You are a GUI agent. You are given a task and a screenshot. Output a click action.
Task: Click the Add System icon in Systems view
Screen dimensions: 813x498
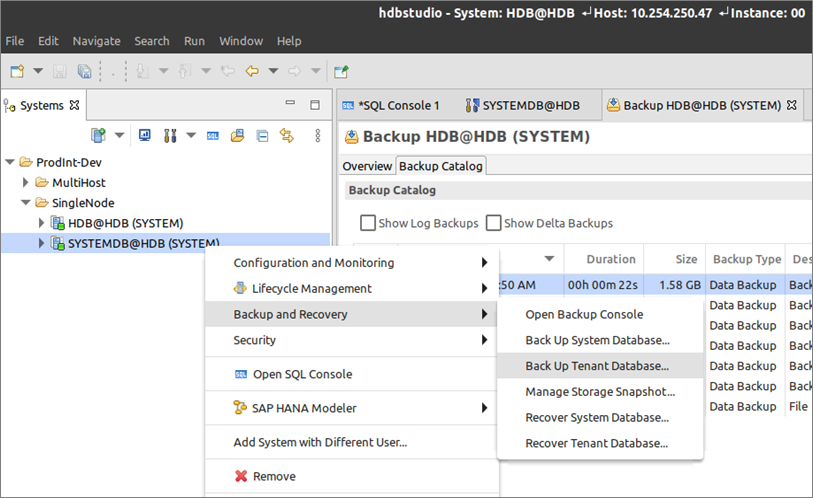point(98,135)
